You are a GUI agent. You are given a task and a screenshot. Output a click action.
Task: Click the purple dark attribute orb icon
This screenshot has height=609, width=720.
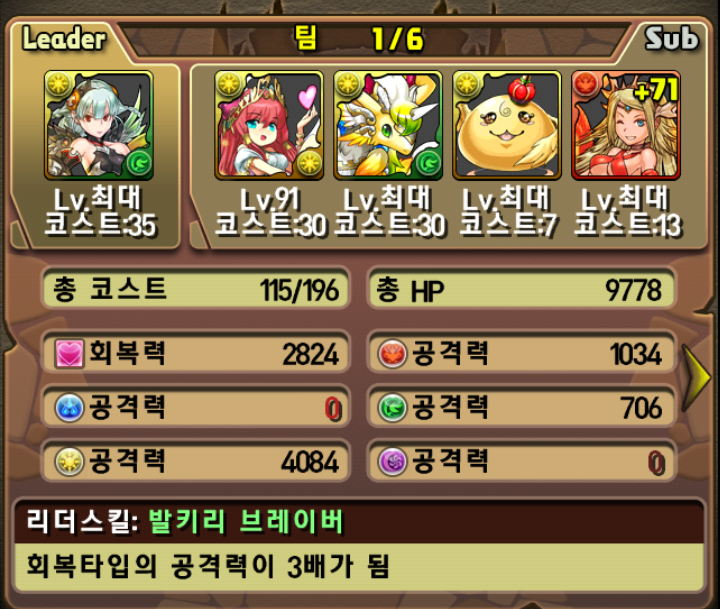coord(392,462)
